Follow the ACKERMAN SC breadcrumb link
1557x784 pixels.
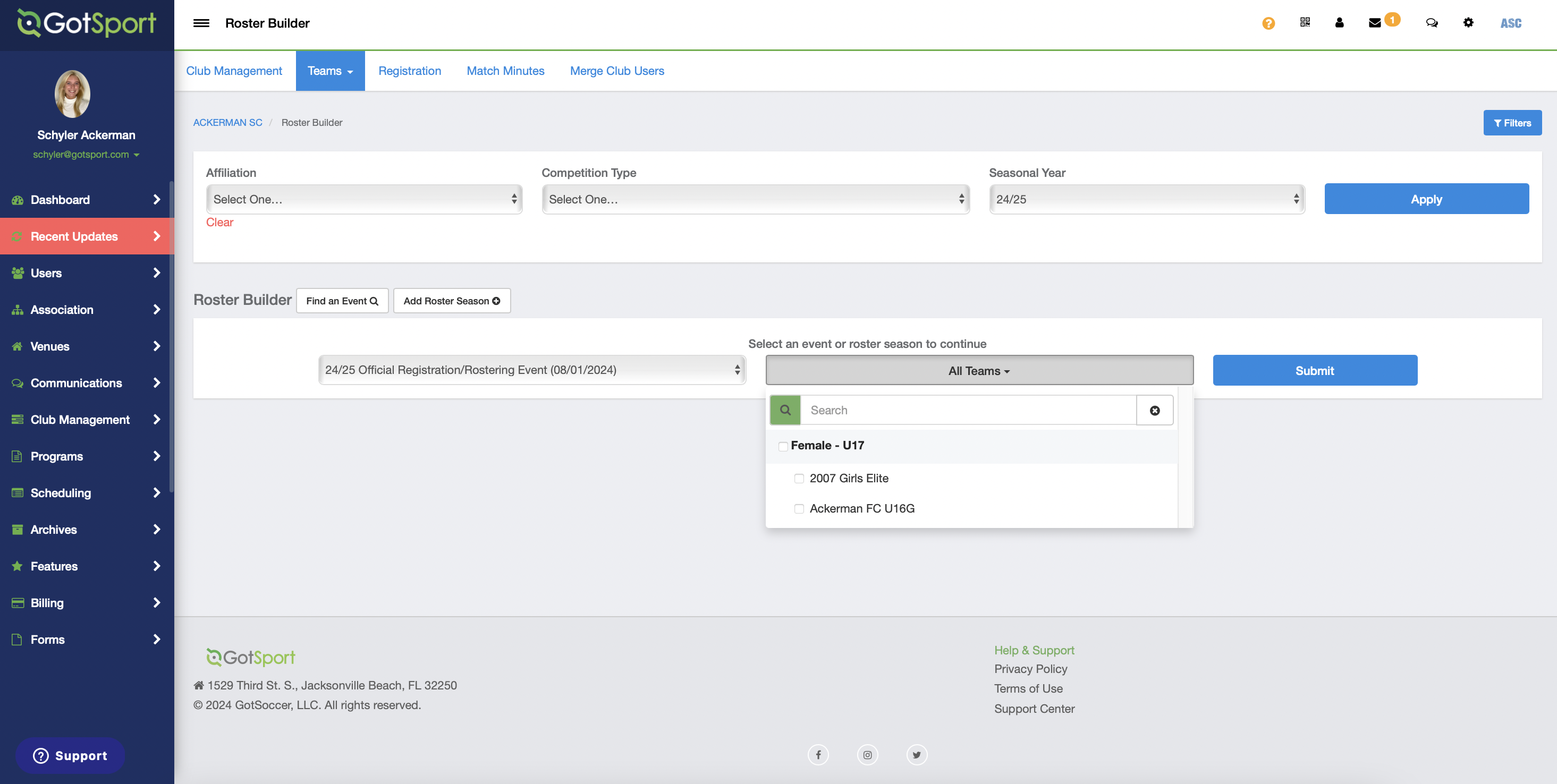click(x=227, y=123)
